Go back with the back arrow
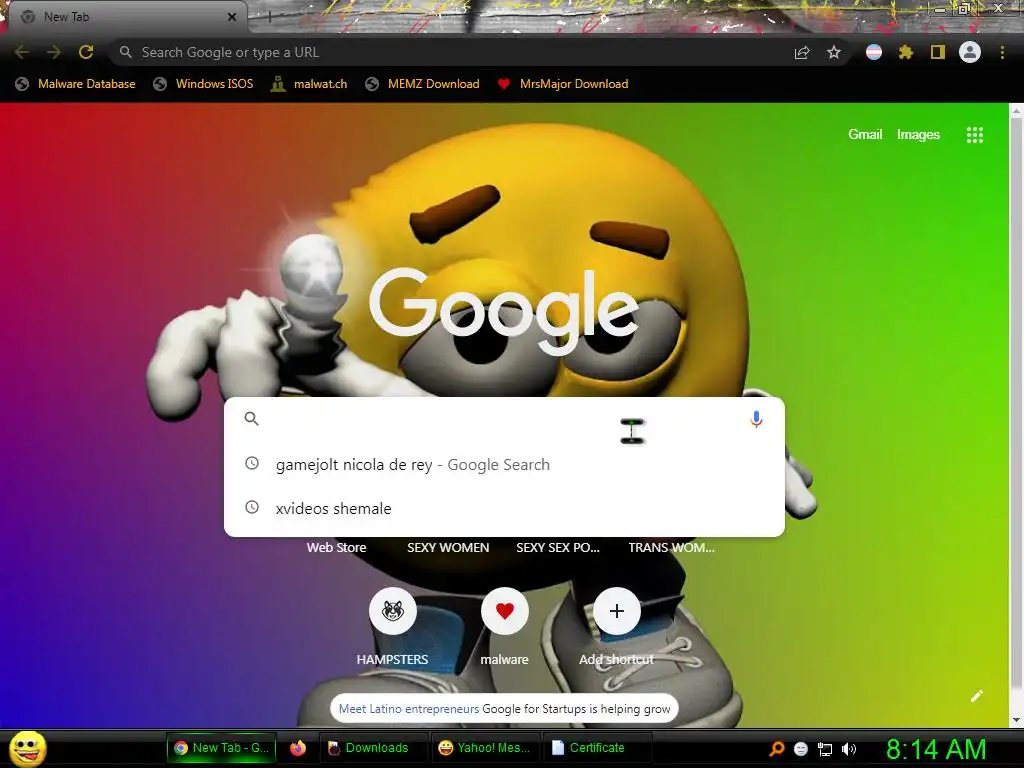Image resolution: width=1024 pixels, height=768 pixels. [x=22, y=52]
